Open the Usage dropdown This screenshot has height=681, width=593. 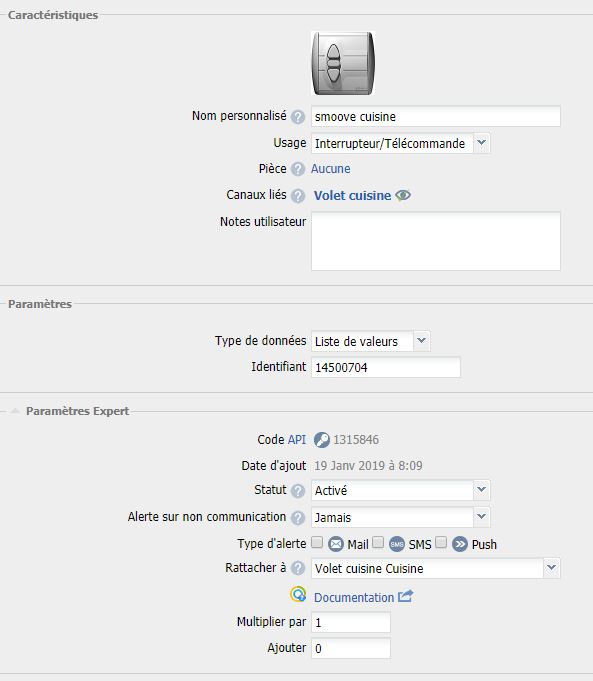(401, 143)
